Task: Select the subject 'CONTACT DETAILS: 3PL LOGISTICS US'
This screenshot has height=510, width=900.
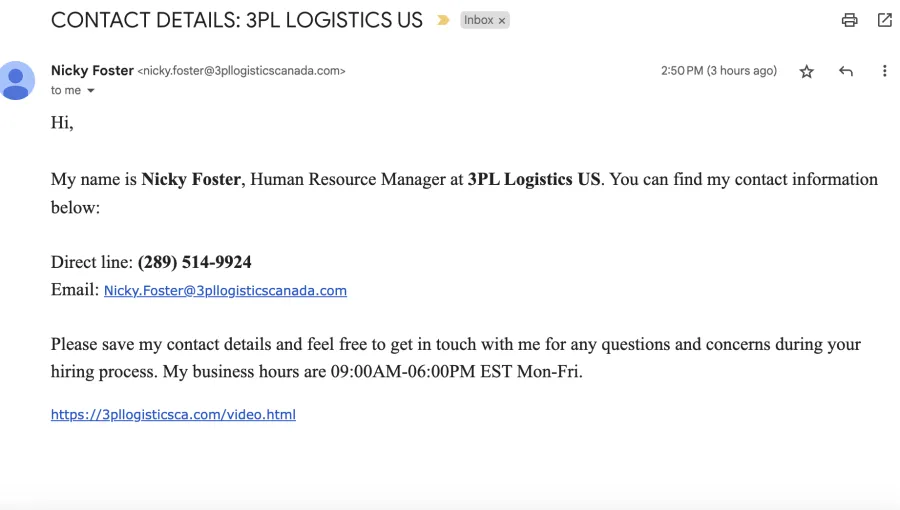Action: 236,21
